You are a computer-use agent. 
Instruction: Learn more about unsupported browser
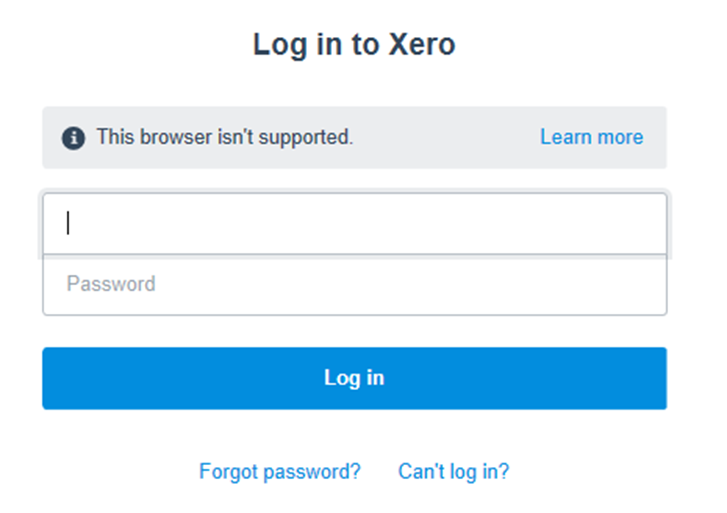pos(591,137)
